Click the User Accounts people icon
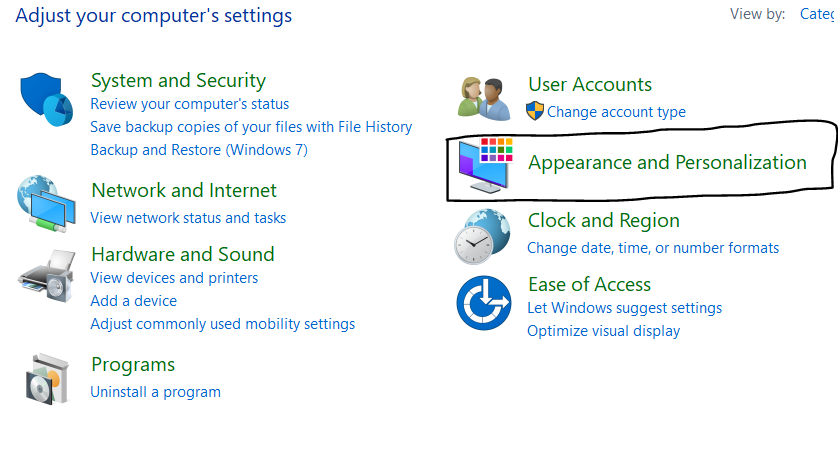This screenshot has width=838, height=471. pos(484,97)
